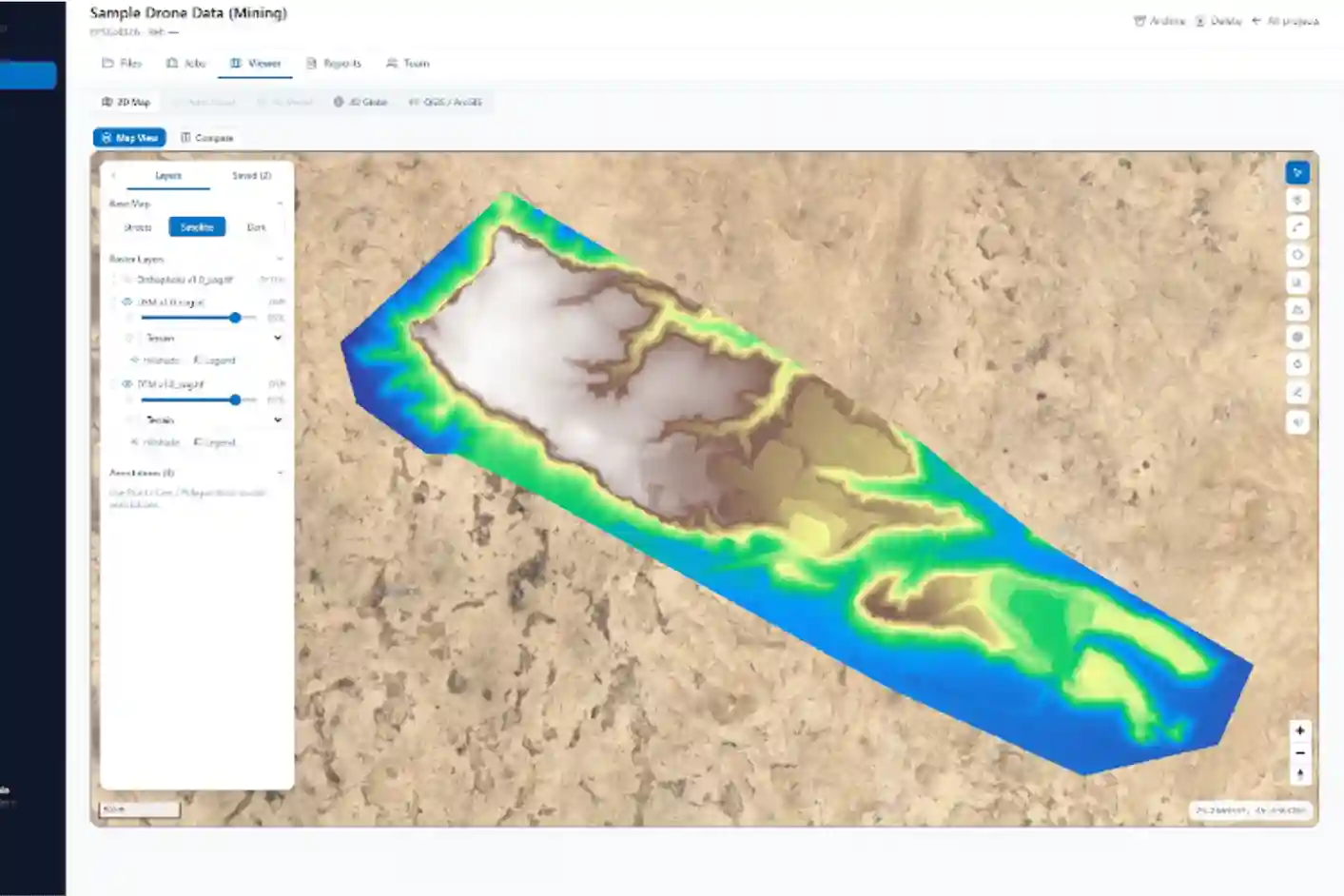Click the Delete project button
This screenshot has width=1344, height=896.
[x=1218, y=21]
